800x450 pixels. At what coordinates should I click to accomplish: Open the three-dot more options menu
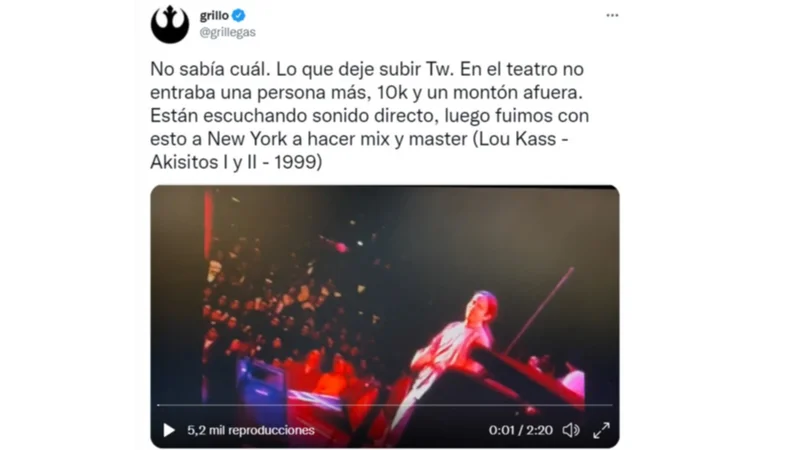[612, 15]
